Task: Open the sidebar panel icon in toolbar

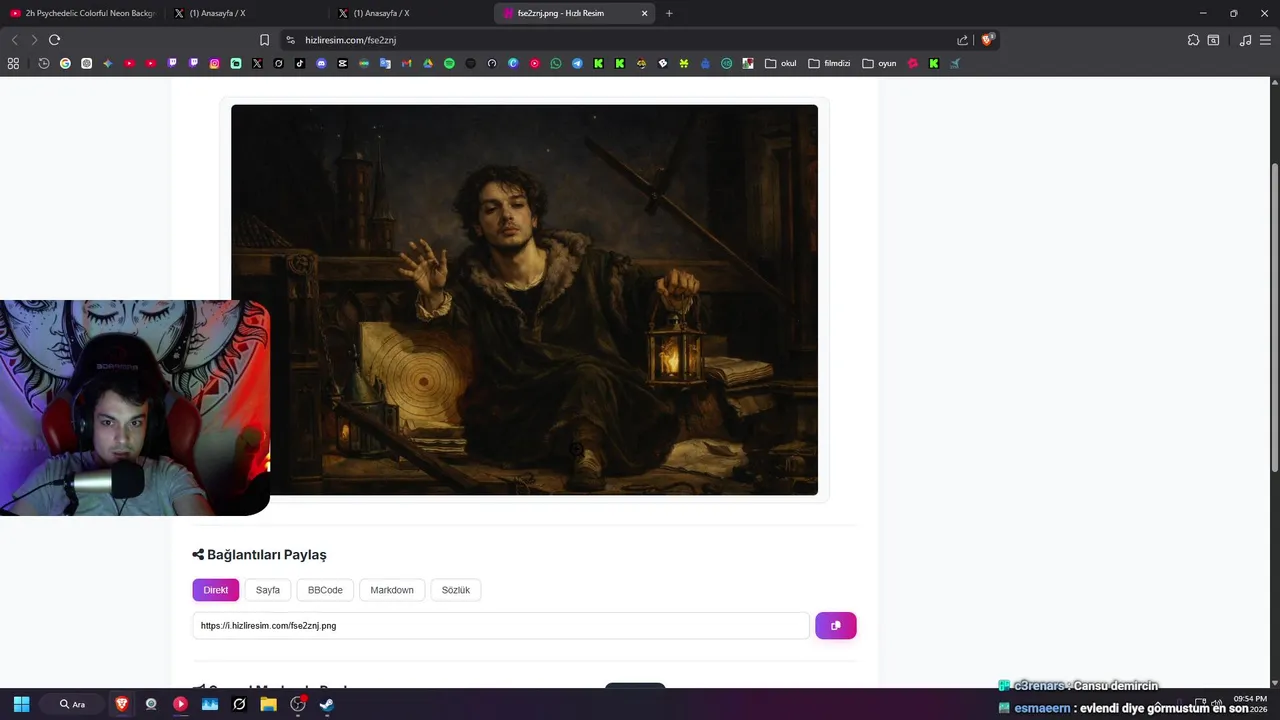Action: (x=1213, y=40)
